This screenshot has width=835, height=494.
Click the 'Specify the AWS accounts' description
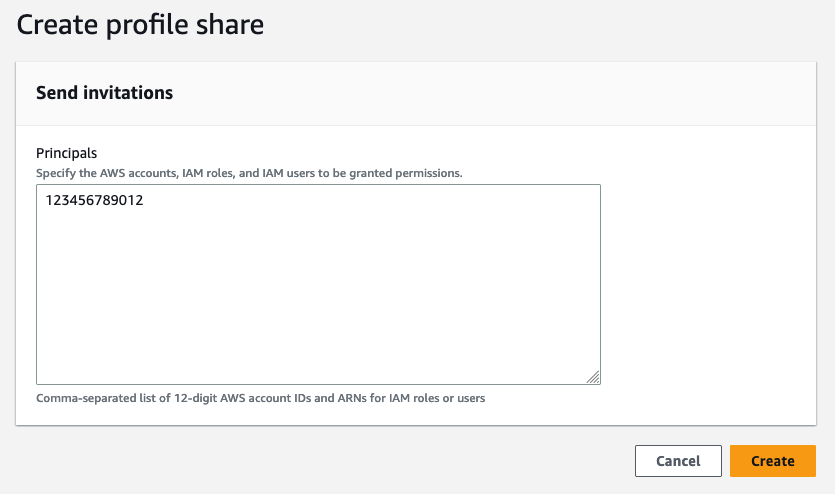[x=249, y=173]
